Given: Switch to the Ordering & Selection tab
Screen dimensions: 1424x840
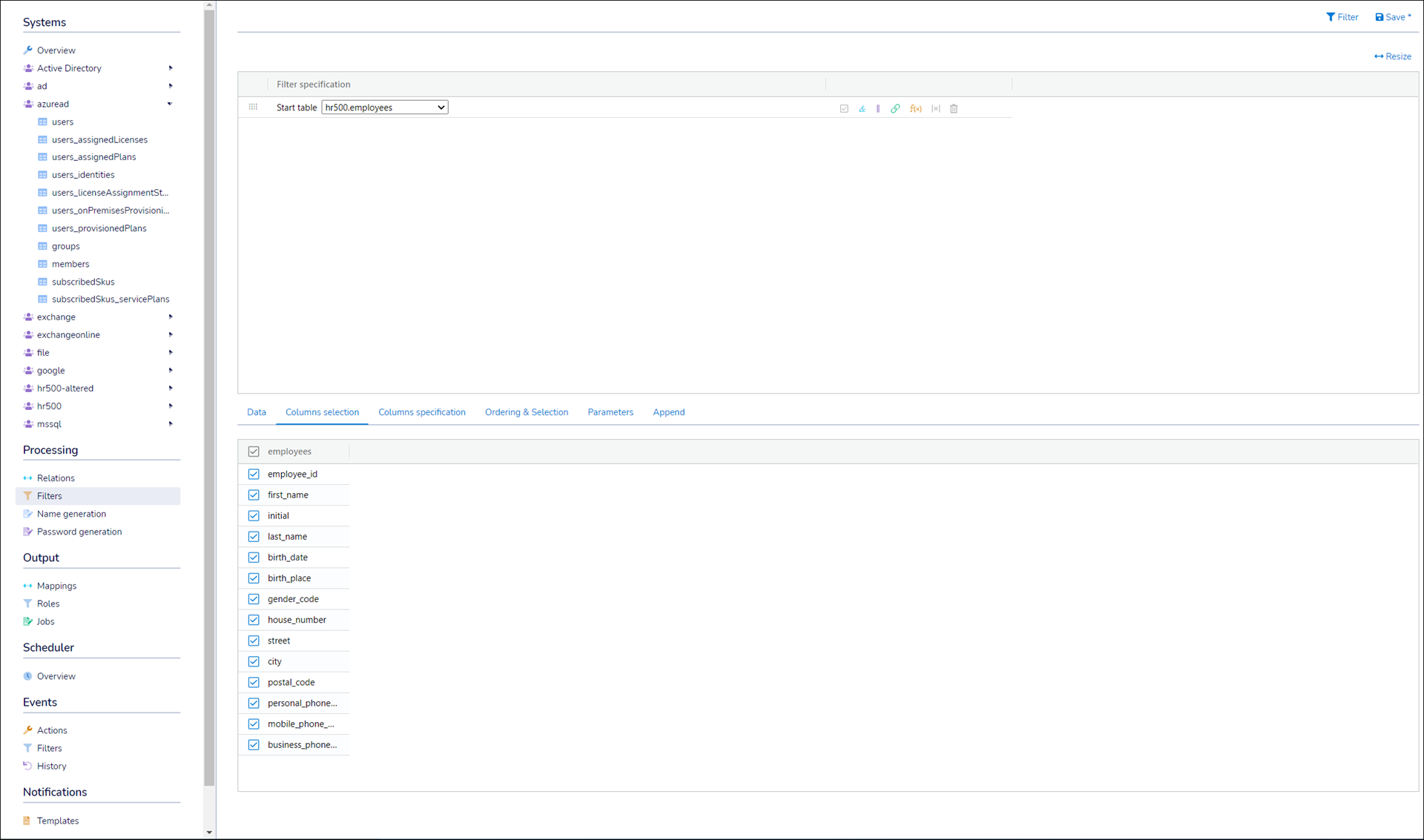Looking at the screenshot, I should pyautogui.click(x=527, y=412).
